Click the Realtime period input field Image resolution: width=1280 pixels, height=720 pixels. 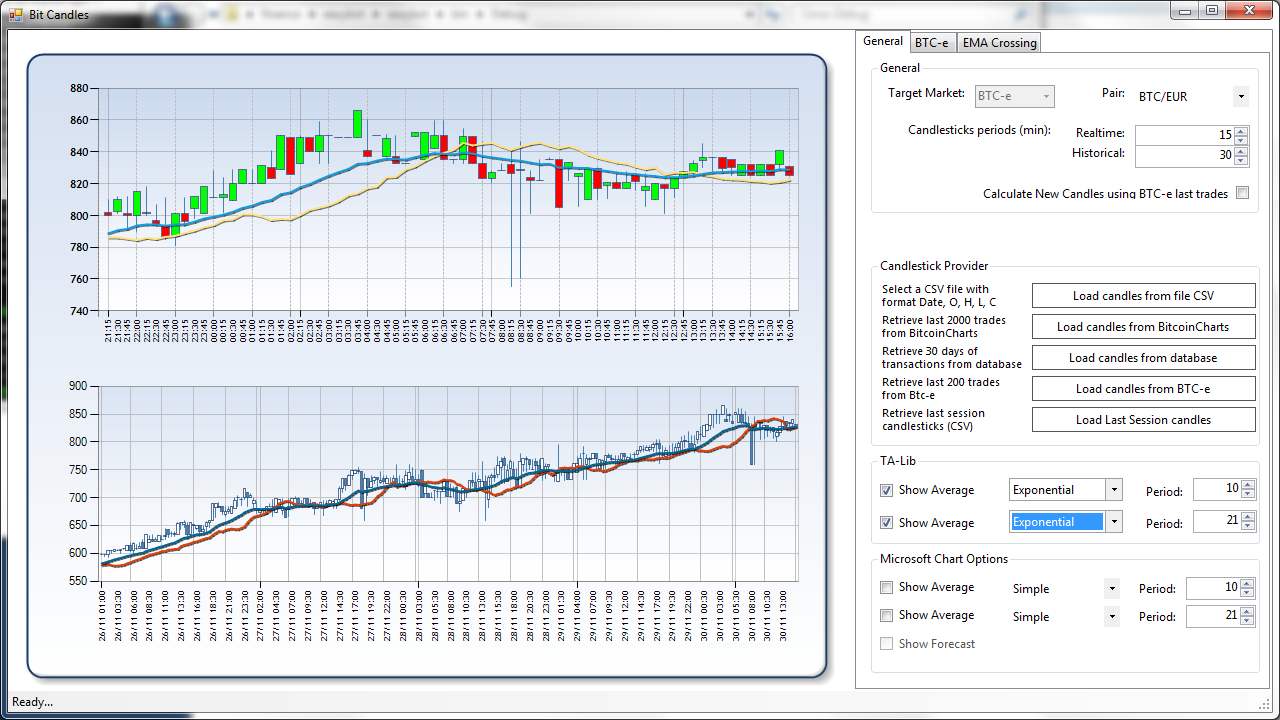[x=1184, y=135]
